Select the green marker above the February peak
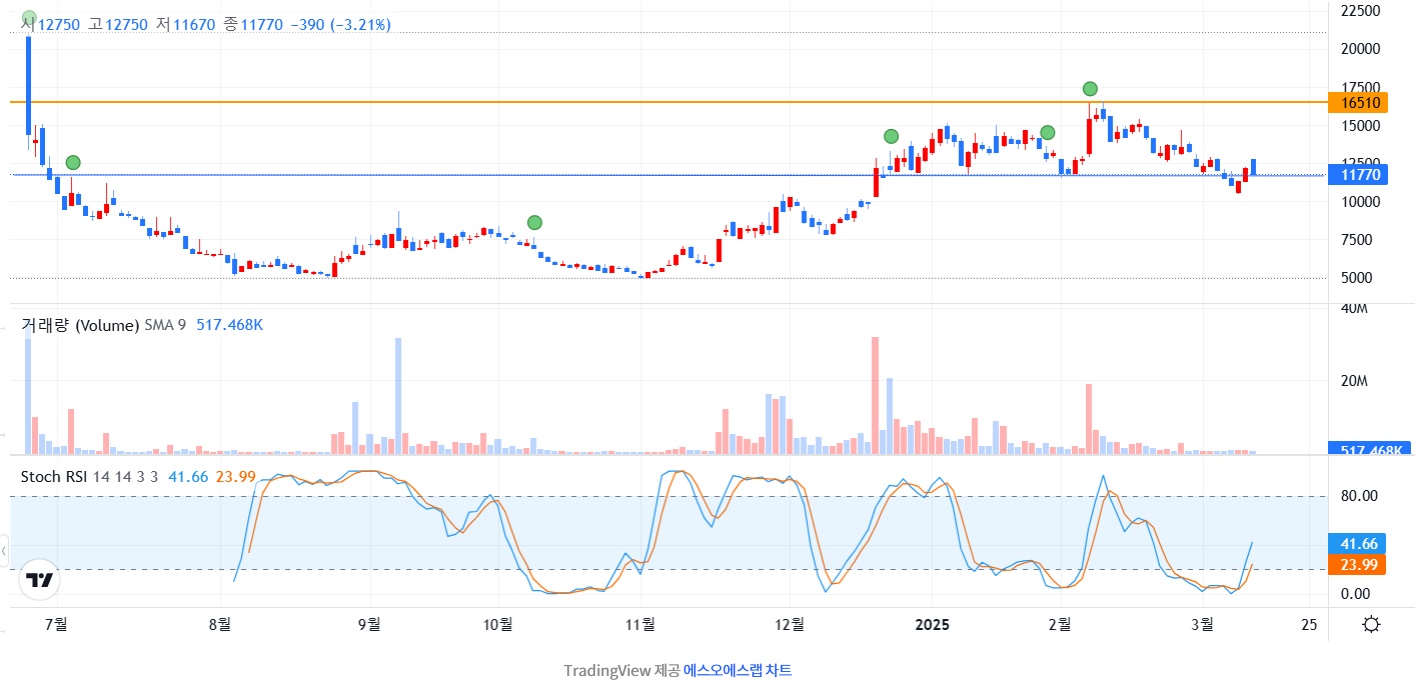 click(x=1090, y=88)
